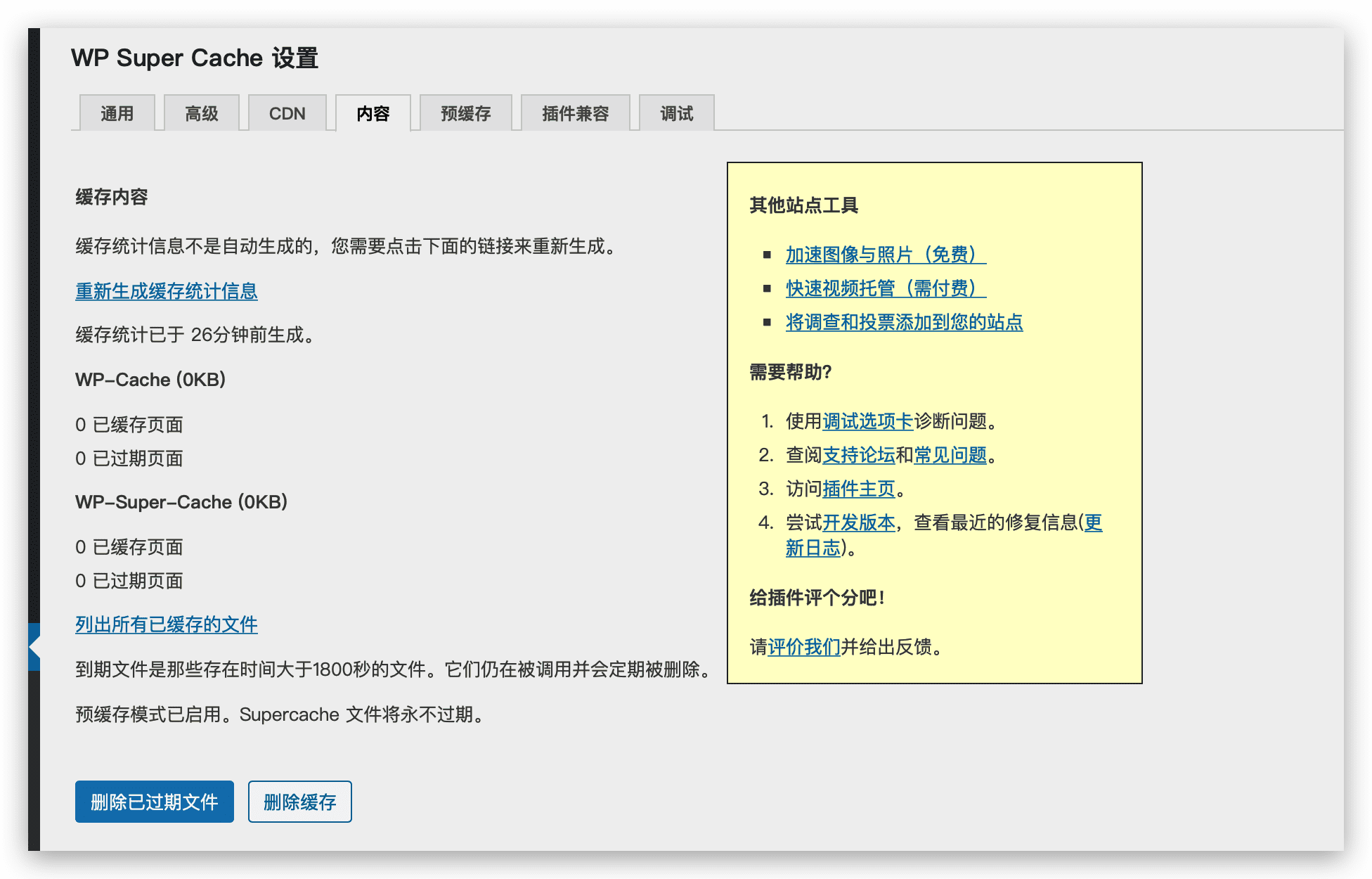Visit the 支持论坛 link
The image size is (1372, 879).
pos(859,455)
